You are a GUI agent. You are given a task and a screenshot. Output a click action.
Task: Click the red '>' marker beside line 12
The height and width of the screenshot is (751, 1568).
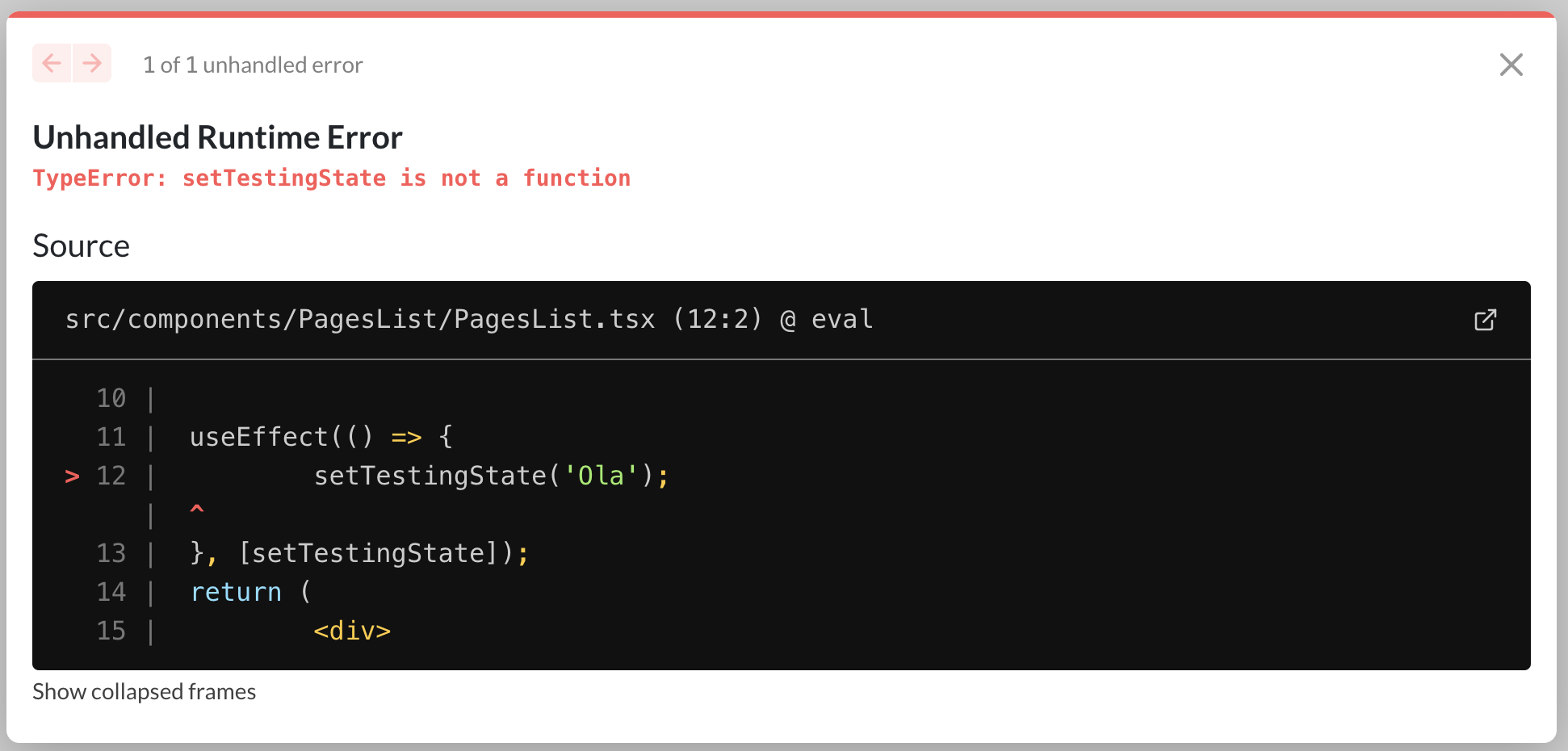point(72,476)
